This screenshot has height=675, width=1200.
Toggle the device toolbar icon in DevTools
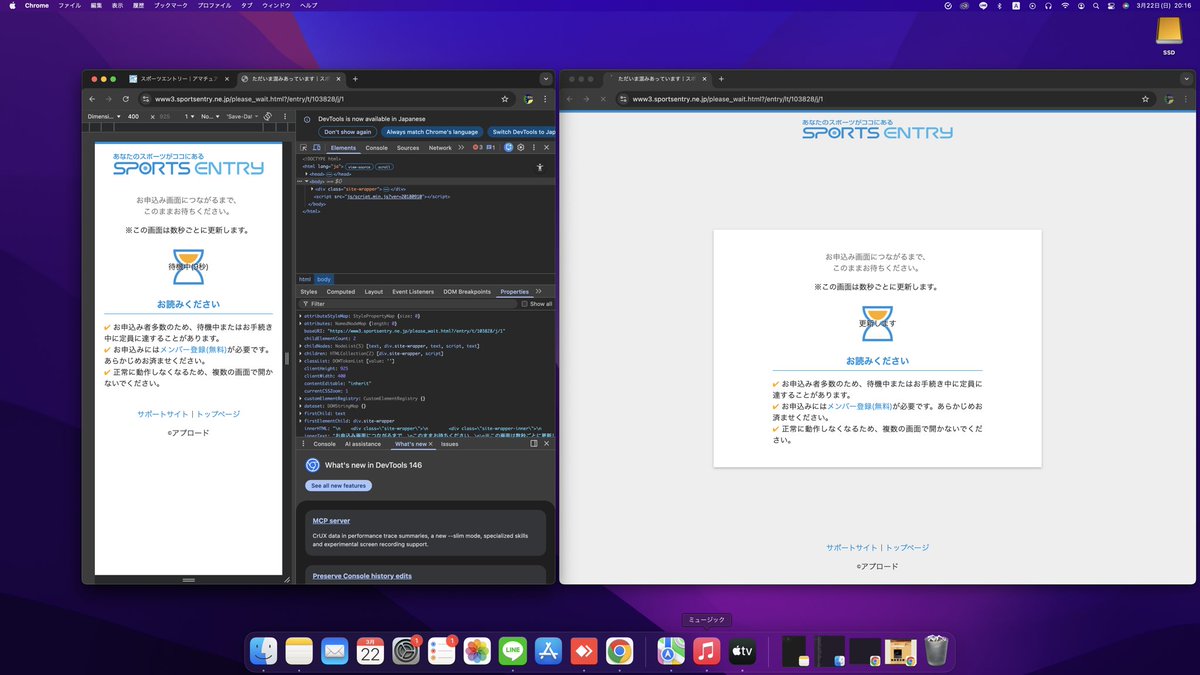click(317, 148)
